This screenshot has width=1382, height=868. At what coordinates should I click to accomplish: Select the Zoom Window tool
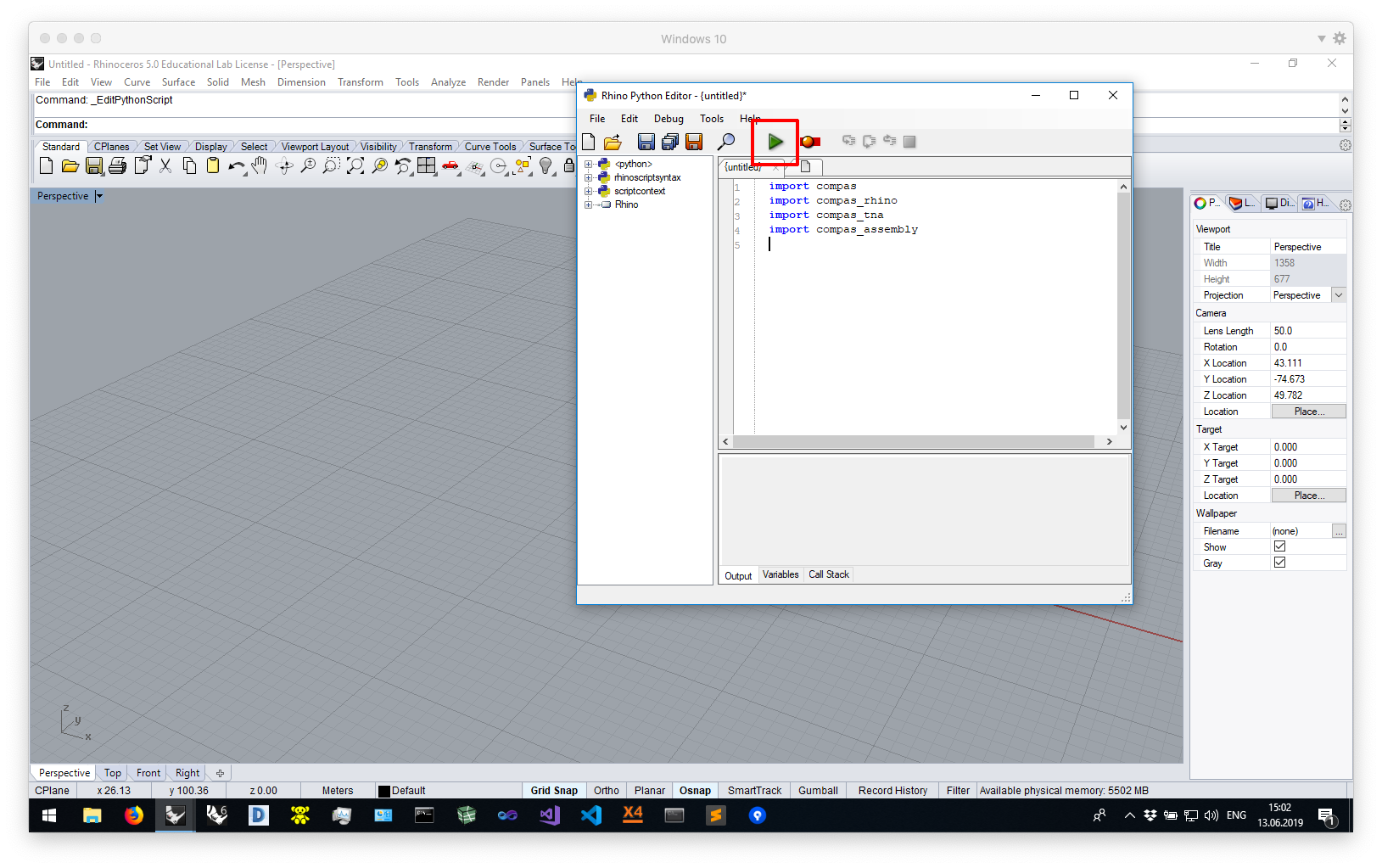point(332,165)
